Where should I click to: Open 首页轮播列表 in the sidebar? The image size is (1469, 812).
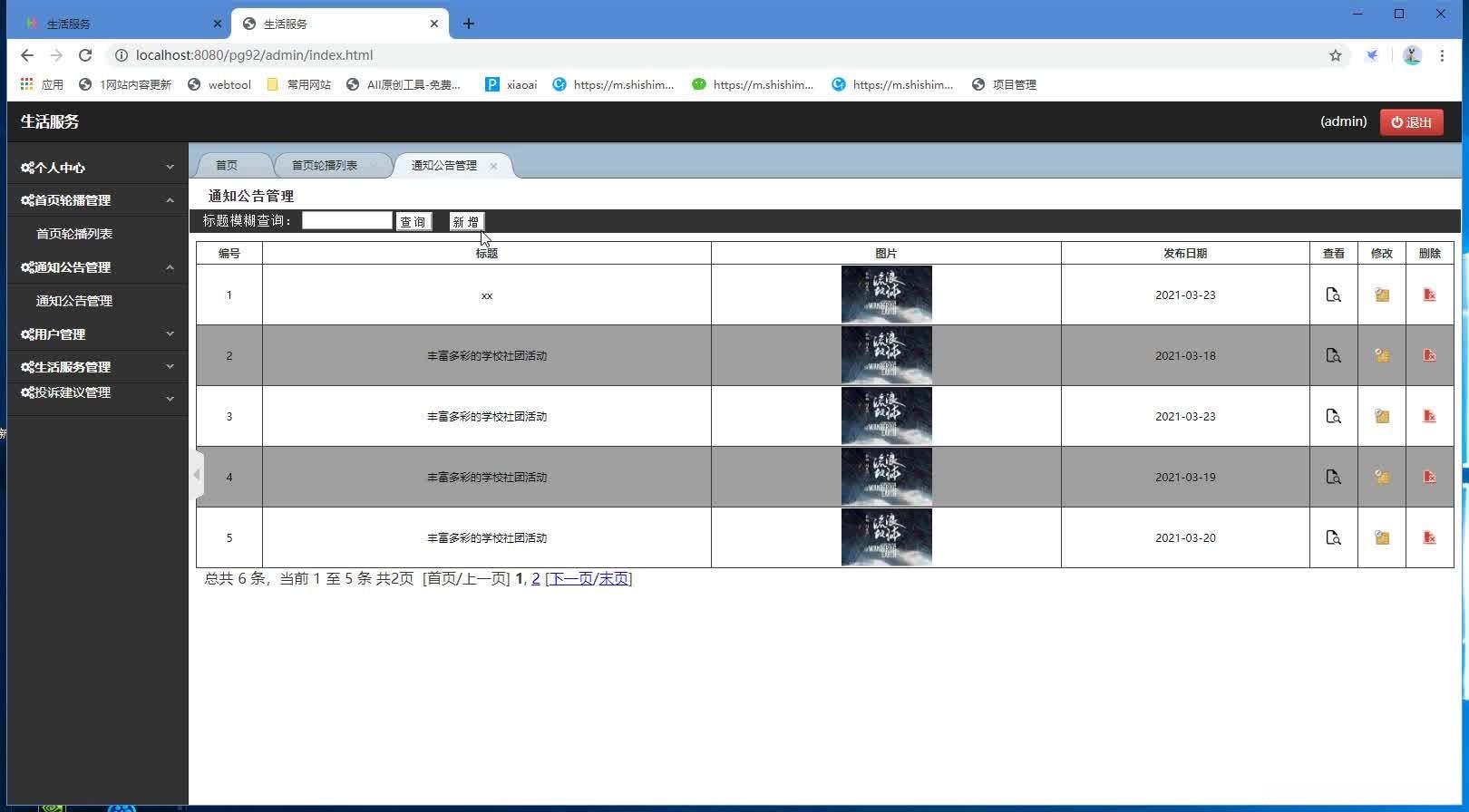[x=74, y=234]
